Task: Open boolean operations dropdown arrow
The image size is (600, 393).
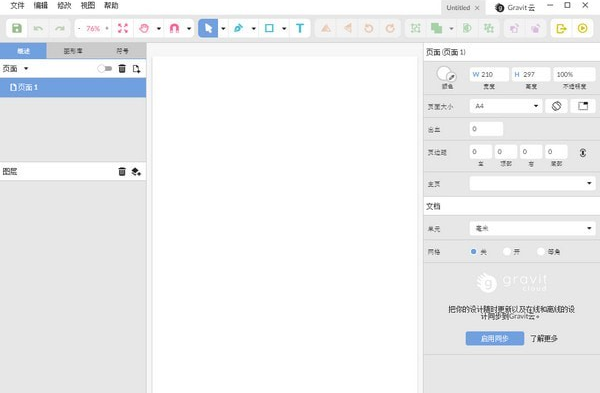Action: [452, 28]
